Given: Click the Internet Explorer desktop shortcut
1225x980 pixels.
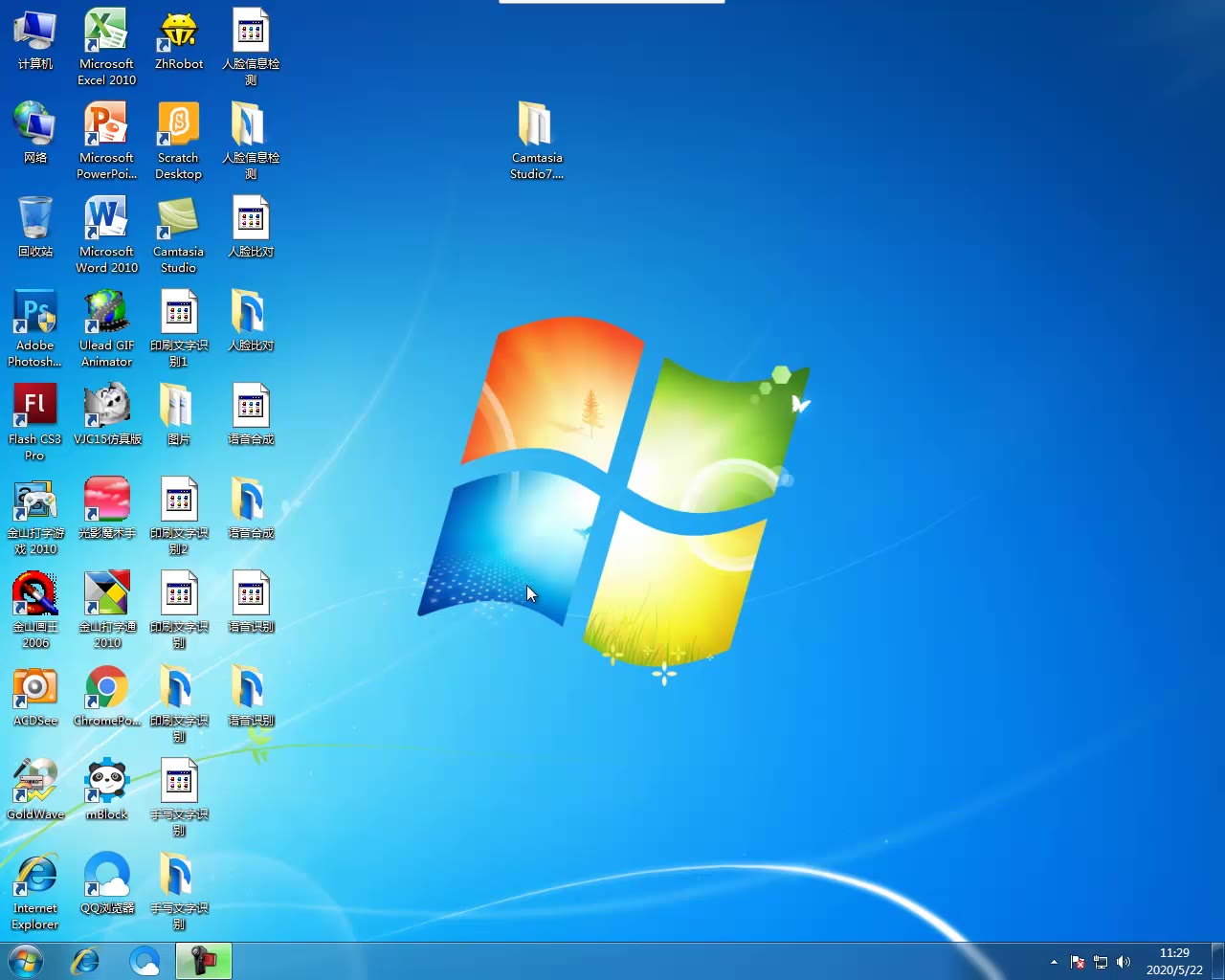Looking at the screenshot, I should [35, 891].
